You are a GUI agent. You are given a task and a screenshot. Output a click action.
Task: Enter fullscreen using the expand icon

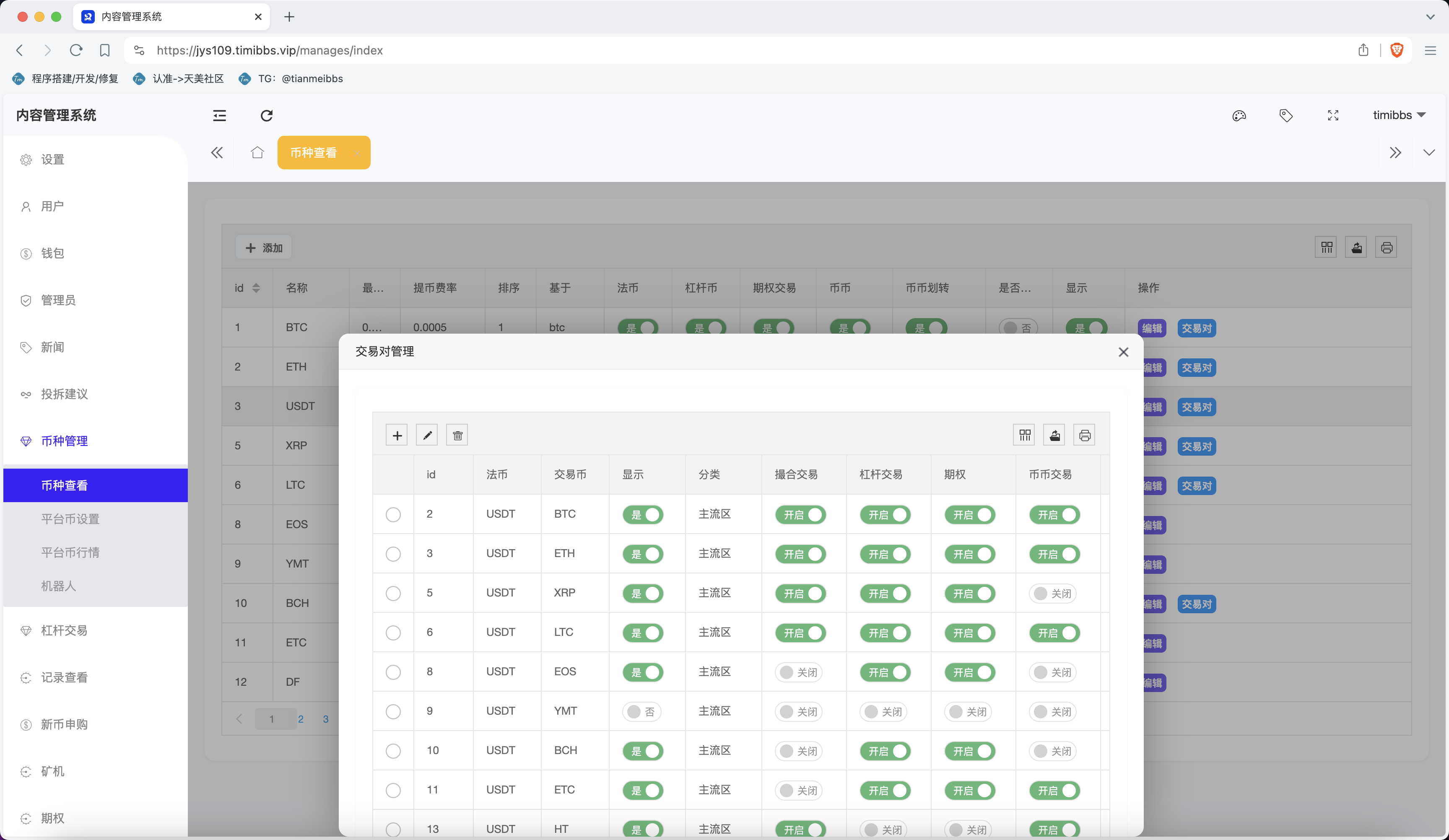pyautogui.click(x=1333, y=116)
